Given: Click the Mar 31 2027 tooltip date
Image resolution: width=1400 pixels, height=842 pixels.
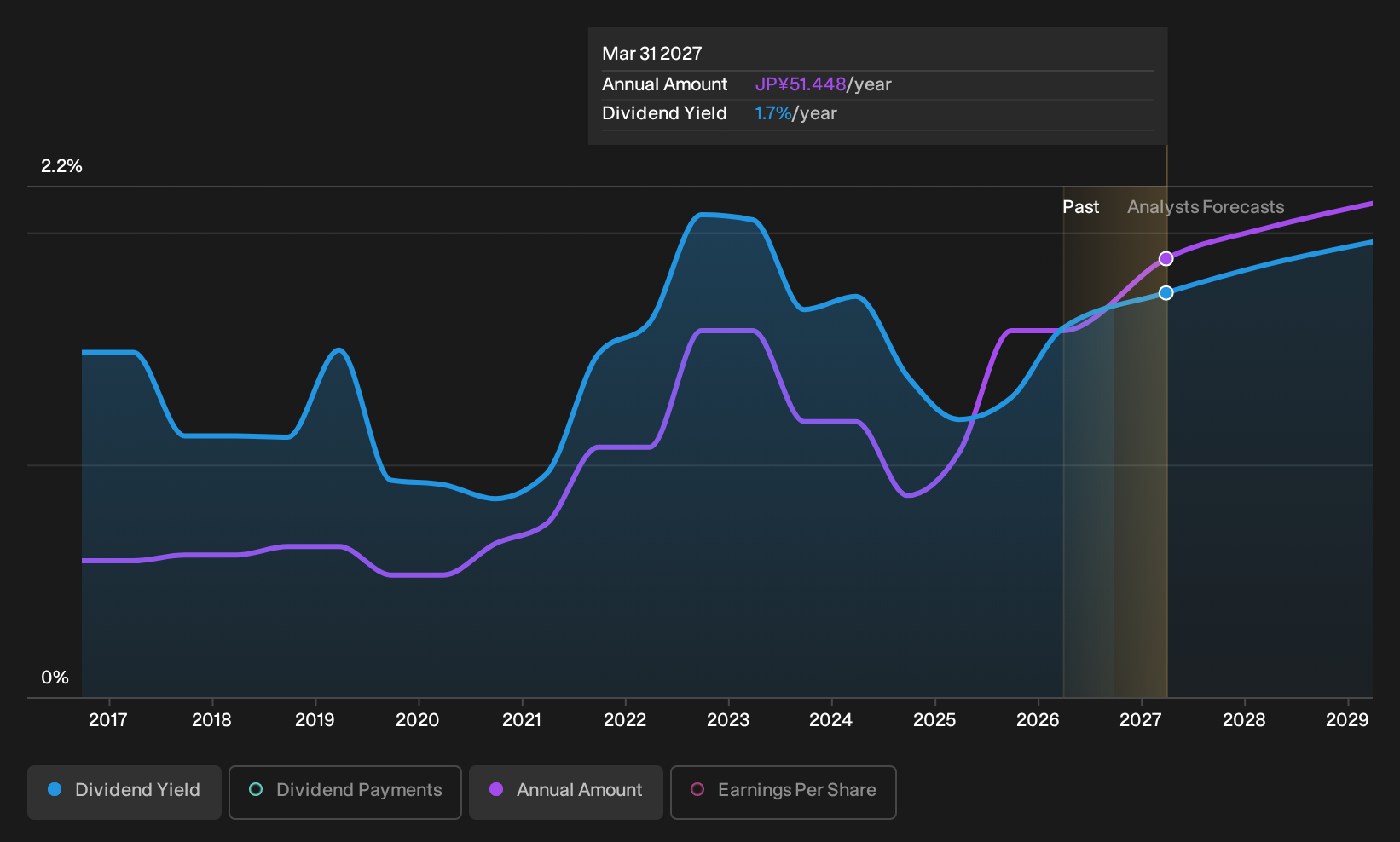Looking at the screenshot, I should pos(652,54).
